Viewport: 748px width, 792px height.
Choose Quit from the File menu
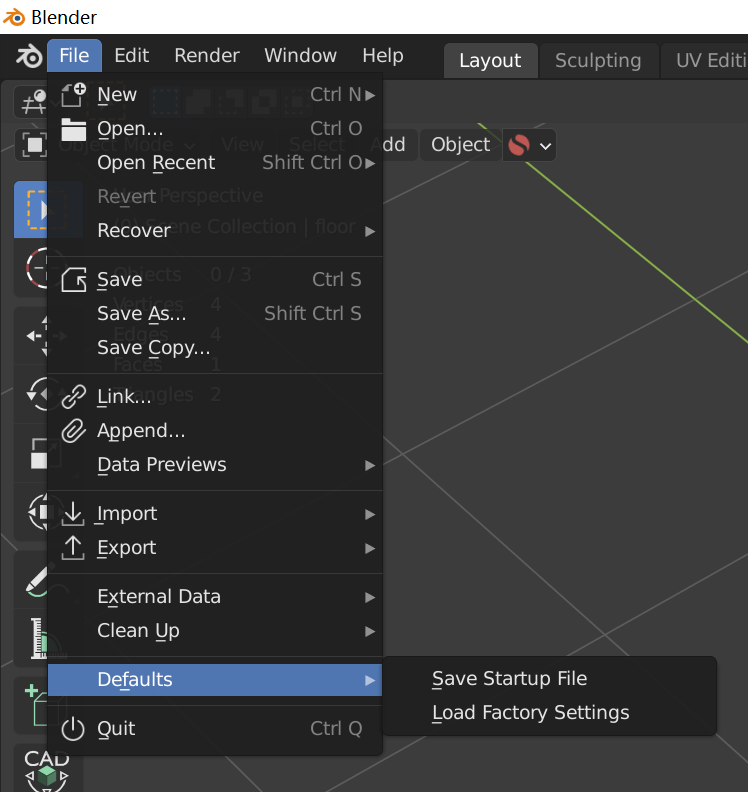pyautogui.click(x=215, y=729)
